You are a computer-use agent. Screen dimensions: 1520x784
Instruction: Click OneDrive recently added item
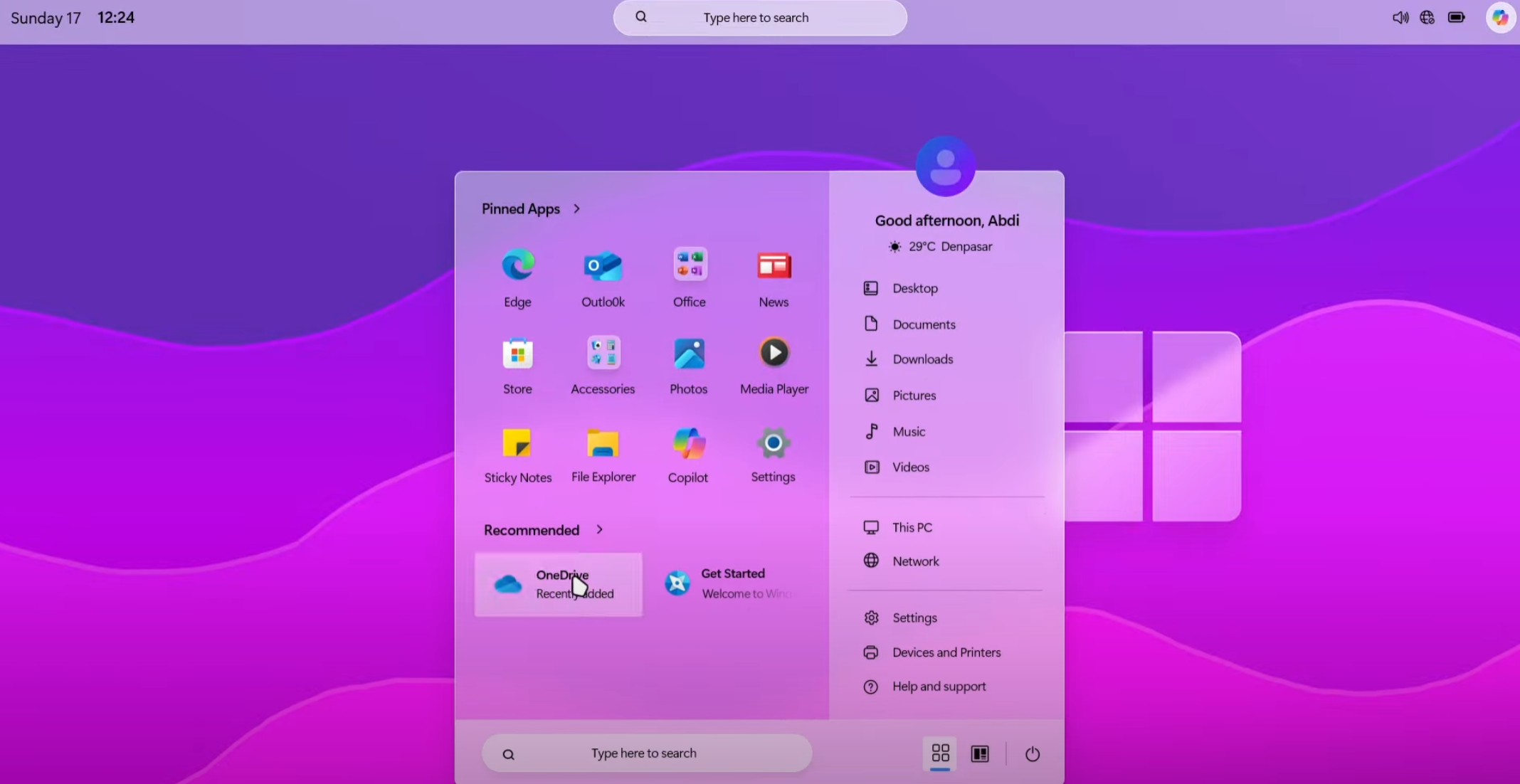pyautogui.click(x=556, y=583)
